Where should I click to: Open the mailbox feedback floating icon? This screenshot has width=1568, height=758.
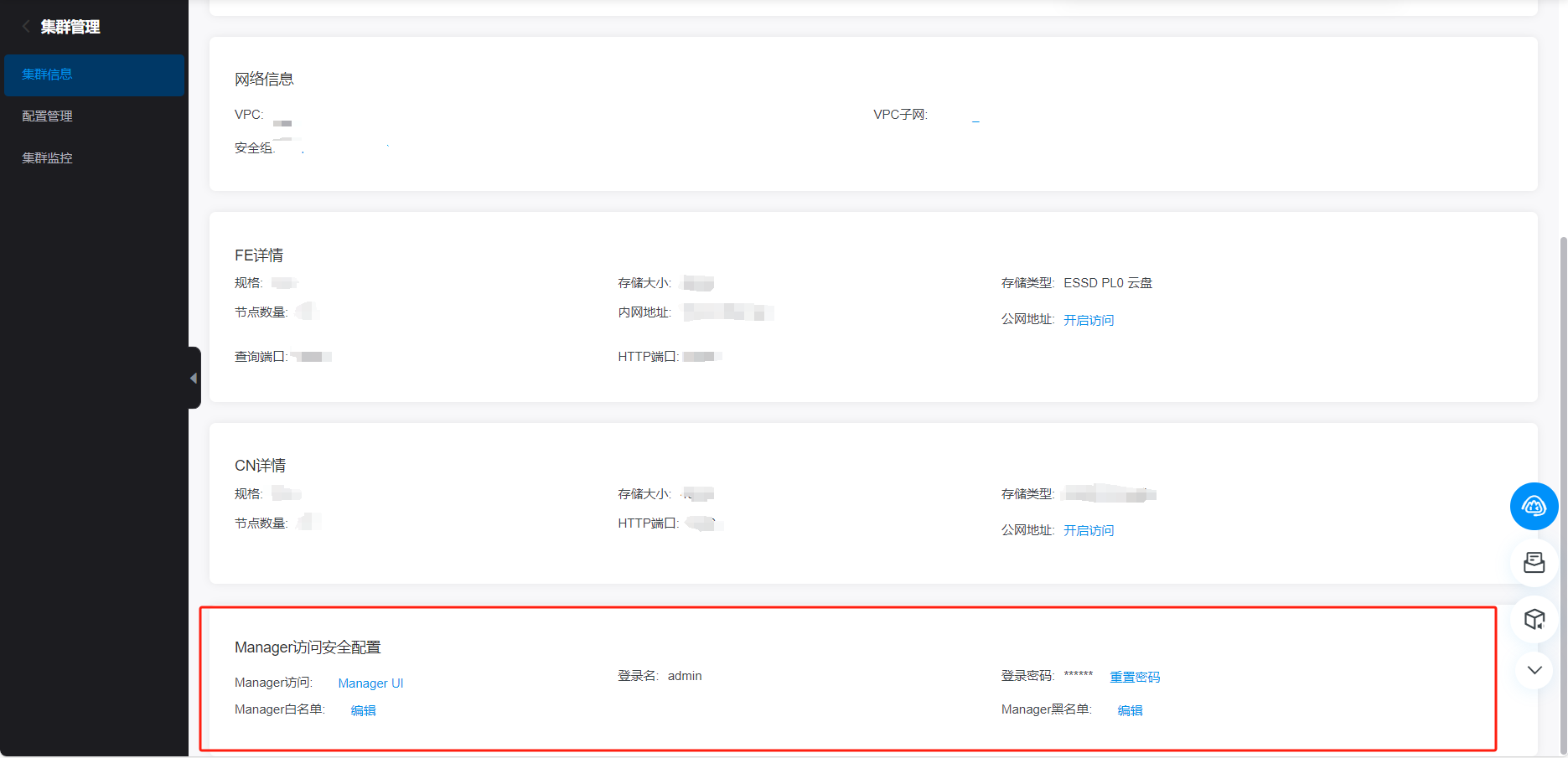coord(1534,563)
